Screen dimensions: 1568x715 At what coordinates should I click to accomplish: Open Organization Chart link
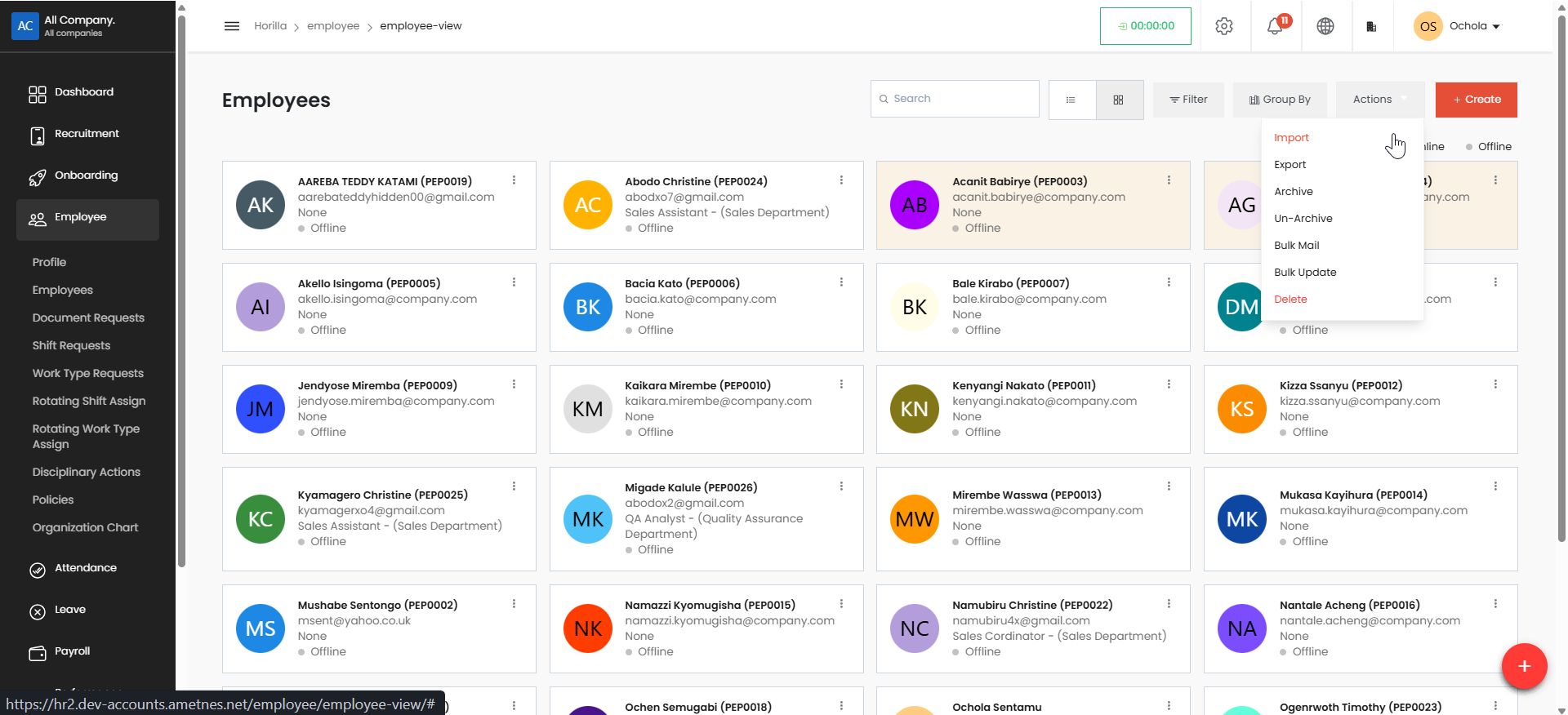(x=85, y=527)
